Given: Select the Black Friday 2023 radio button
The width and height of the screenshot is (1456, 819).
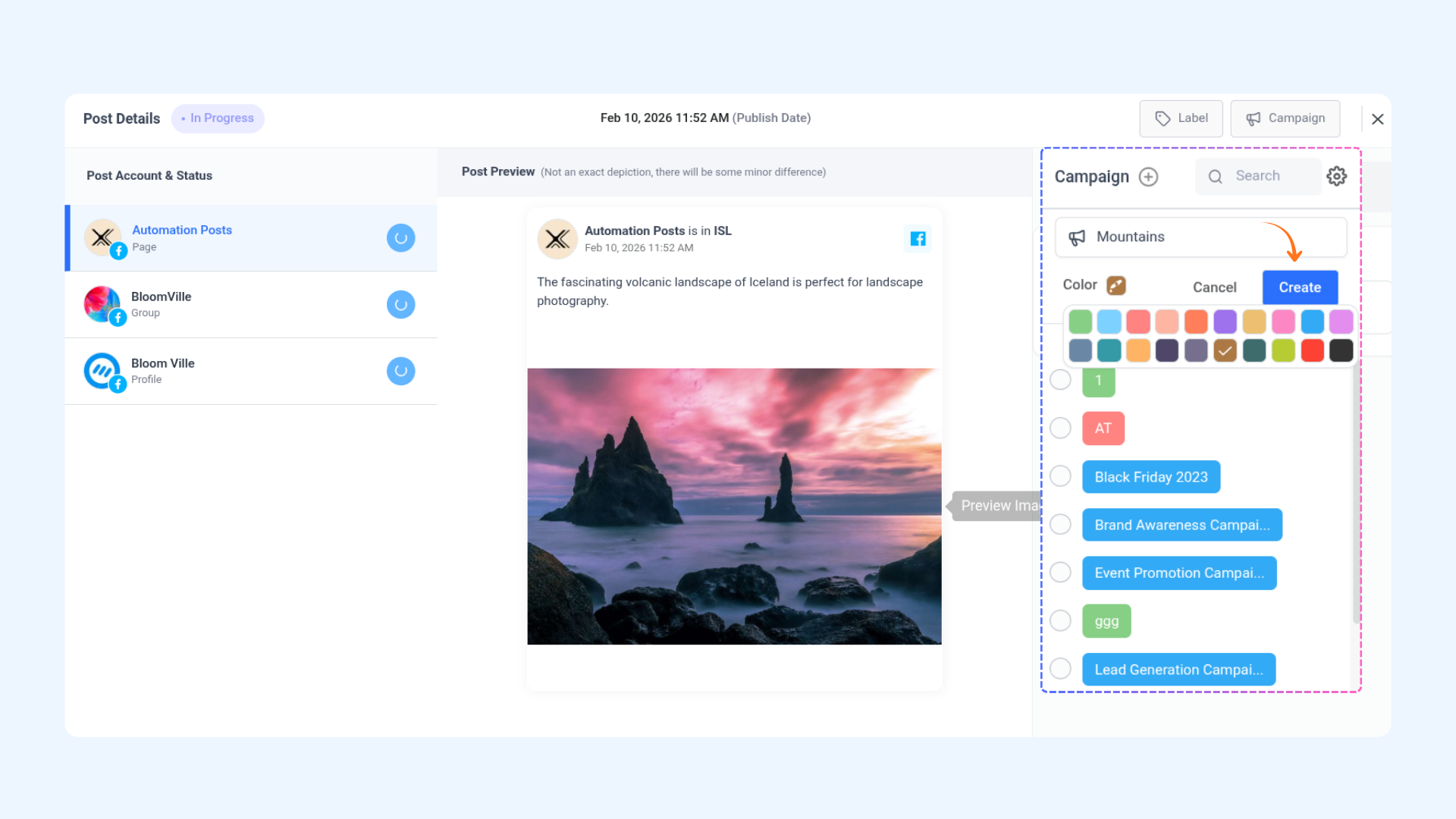Looking at the screenshot, I should tap(1060, 476).
